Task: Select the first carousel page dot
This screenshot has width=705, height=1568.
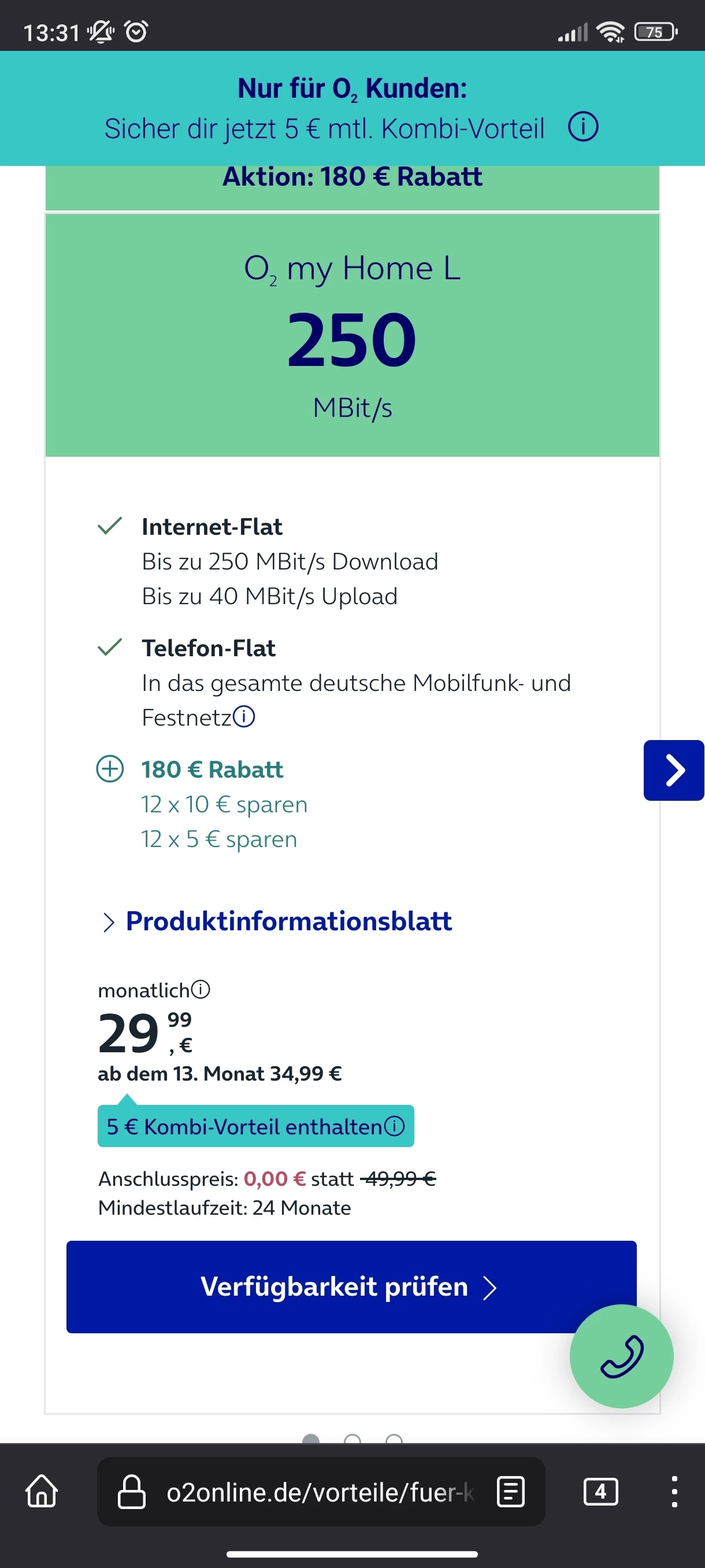Action: (311, 1439)
